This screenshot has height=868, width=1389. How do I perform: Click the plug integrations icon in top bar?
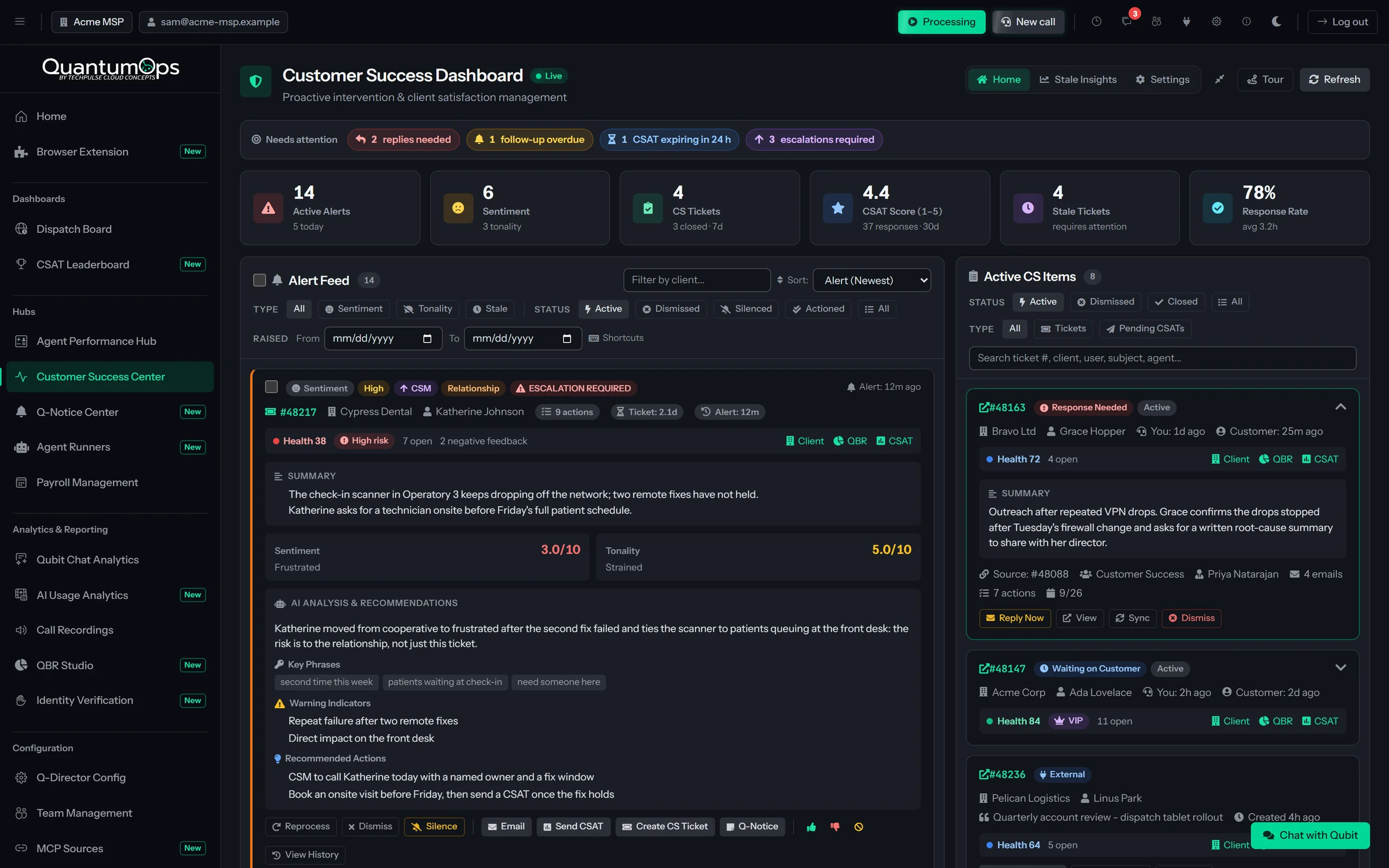pos(1186,21)
